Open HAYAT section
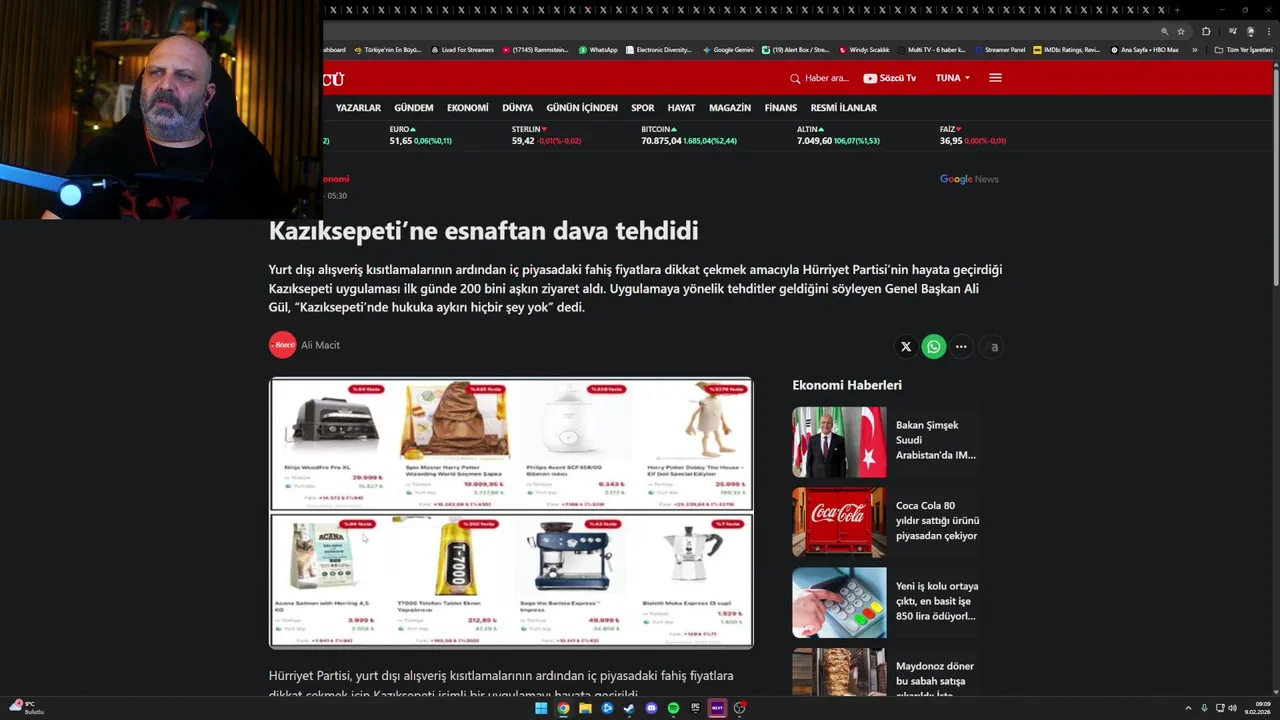This screenshot has width=1280, height=720. click(x=681, y=108)
